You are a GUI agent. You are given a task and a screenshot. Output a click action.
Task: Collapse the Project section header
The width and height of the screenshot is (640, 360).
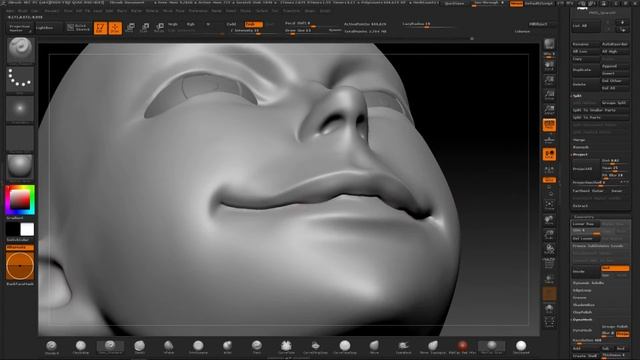(580, 154)
